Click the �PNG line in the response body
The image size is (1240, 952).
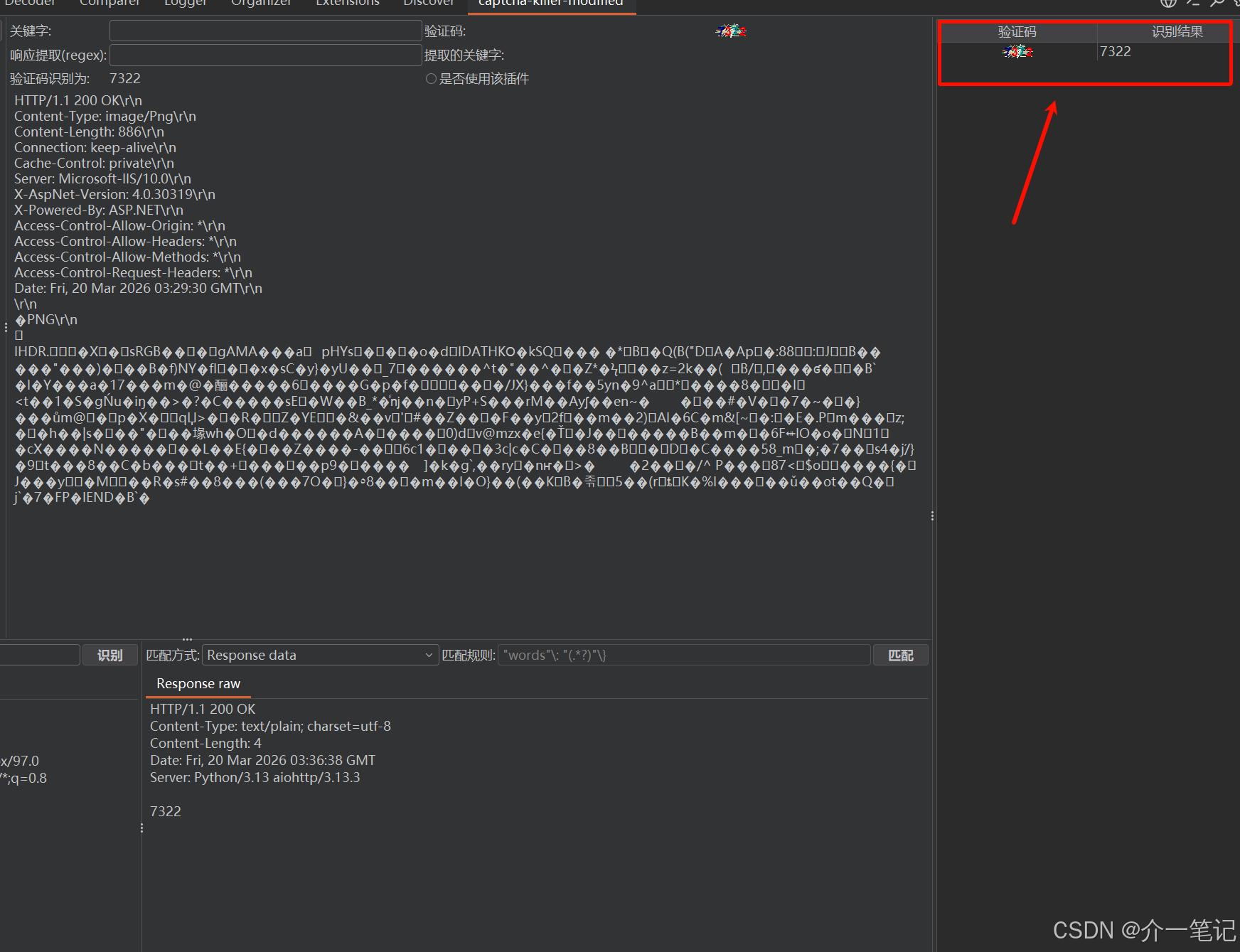click(46, 320)
